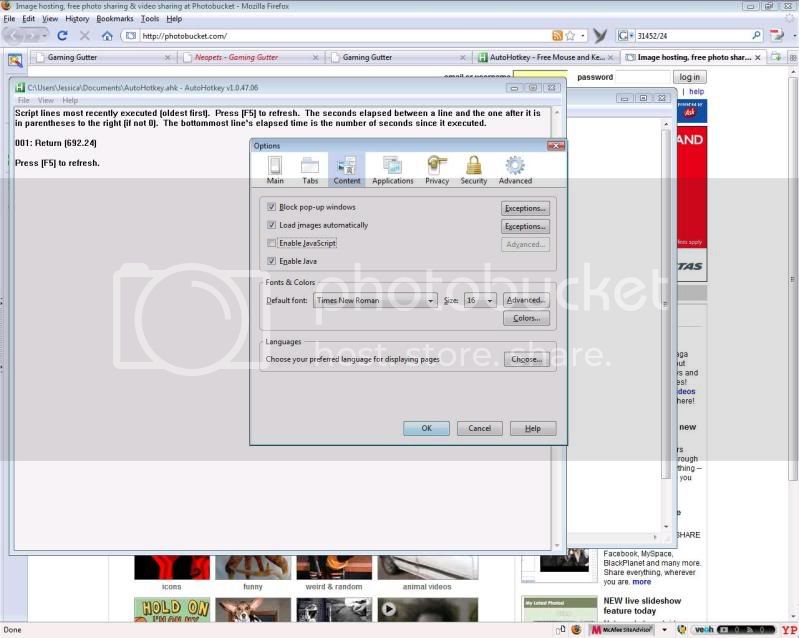Switch to the Tabs options panel
This screenshot has height=638, width=799.
tap(310, 169)
